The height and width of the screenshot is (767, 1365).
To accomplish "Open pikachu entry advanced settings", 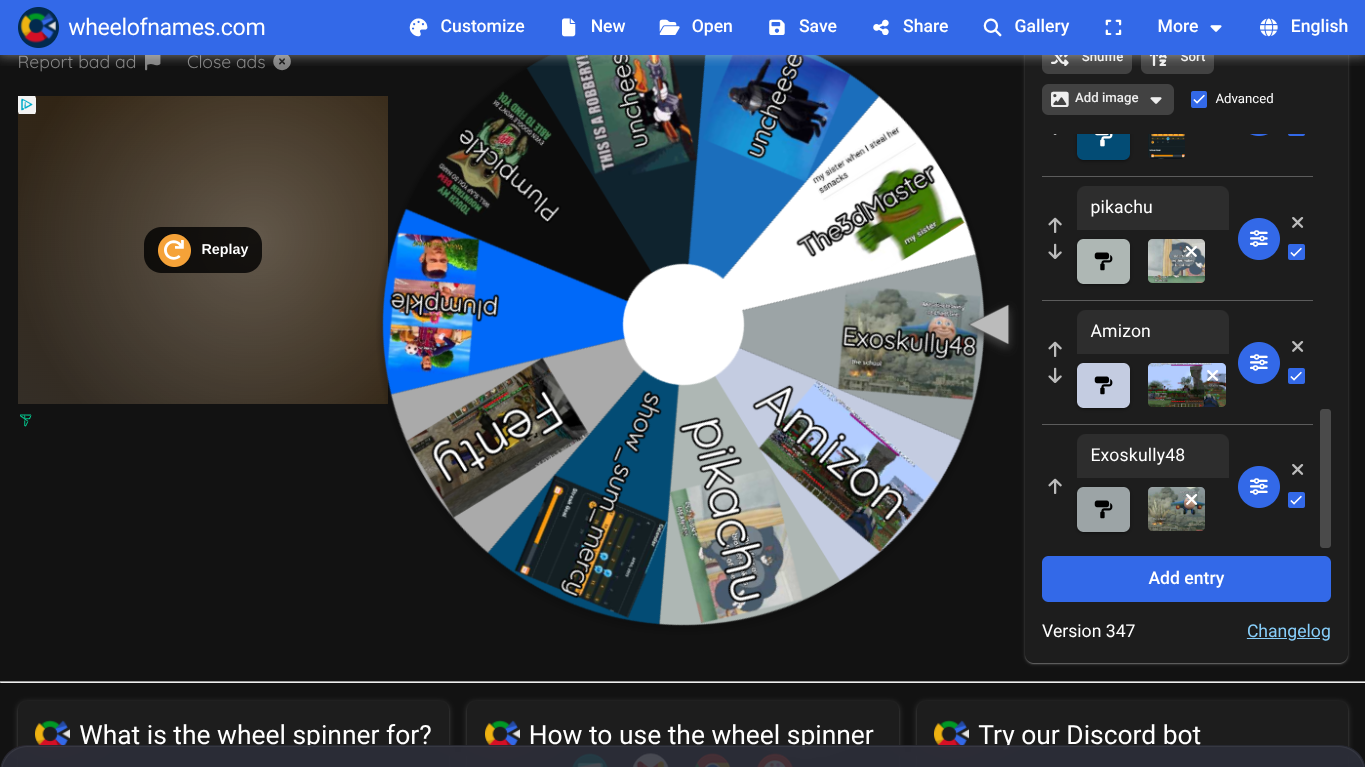I will pos(1259,239).
